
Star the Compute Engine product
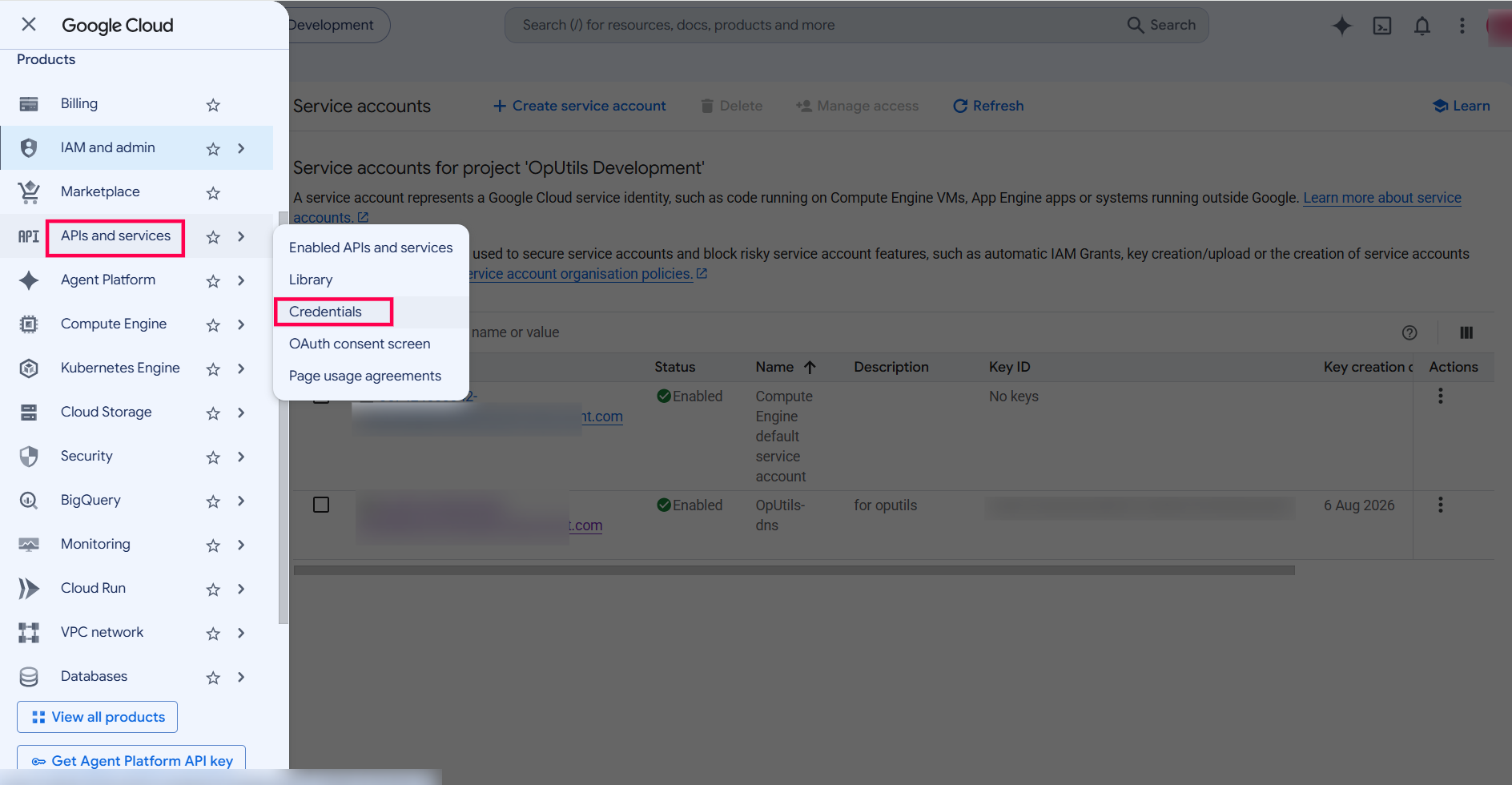(x=213, y=325)
